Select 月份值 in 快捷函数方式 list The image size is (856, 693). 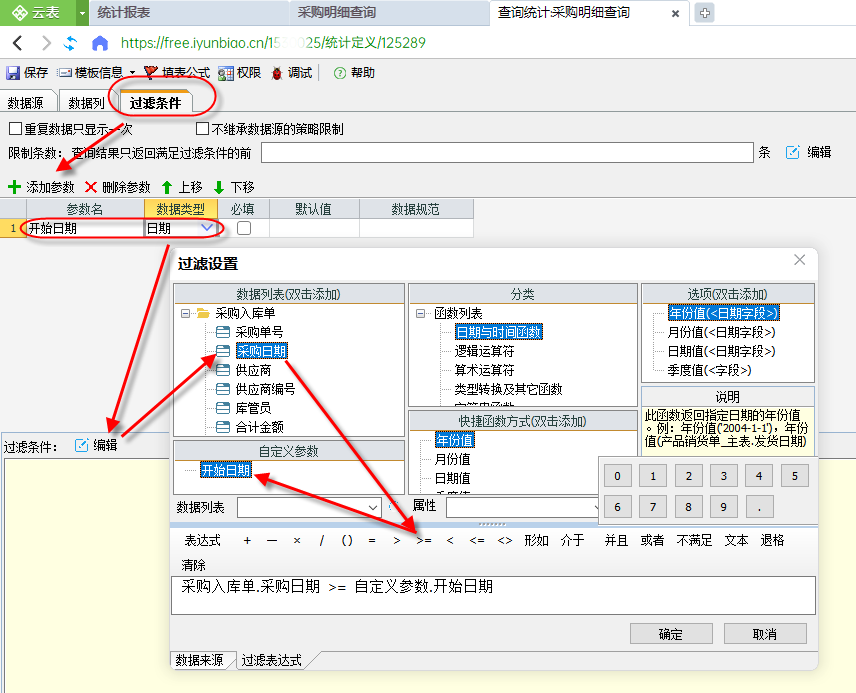[452, 459]
